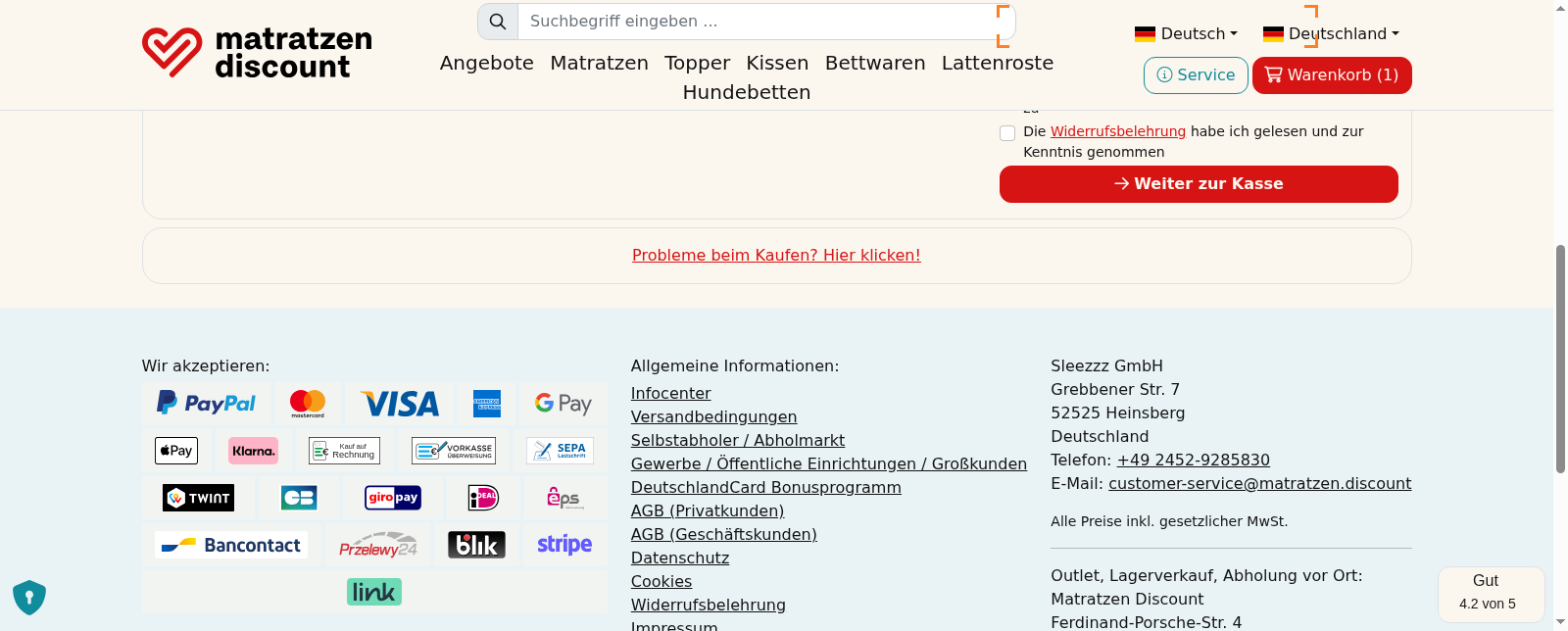This screenshot has width=1568, height=631.
Task: Click the eps payment logo
Action: [x=564, y=498]
